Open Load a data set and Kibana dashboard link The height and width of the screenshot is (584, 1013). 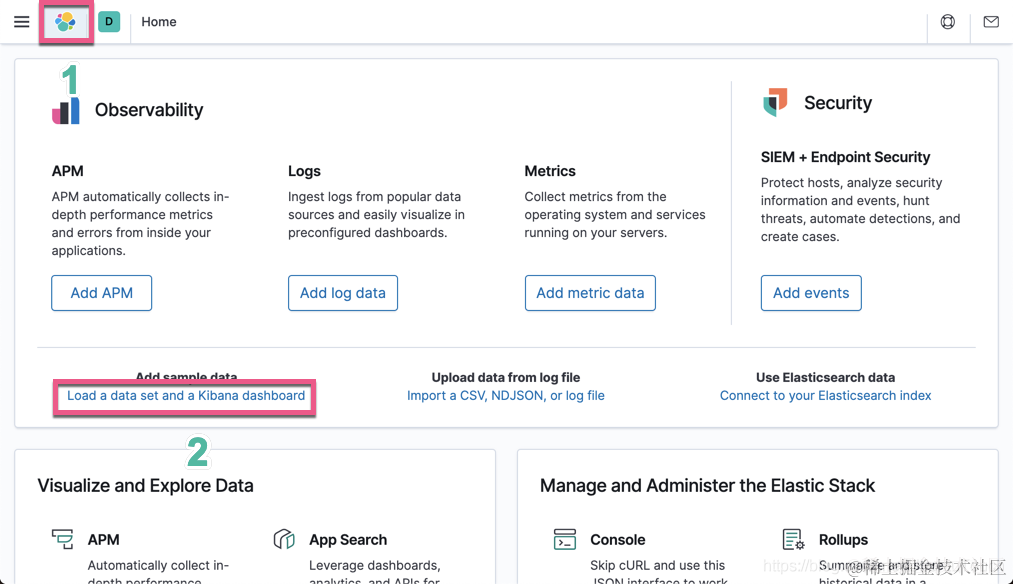pos(186,396)
